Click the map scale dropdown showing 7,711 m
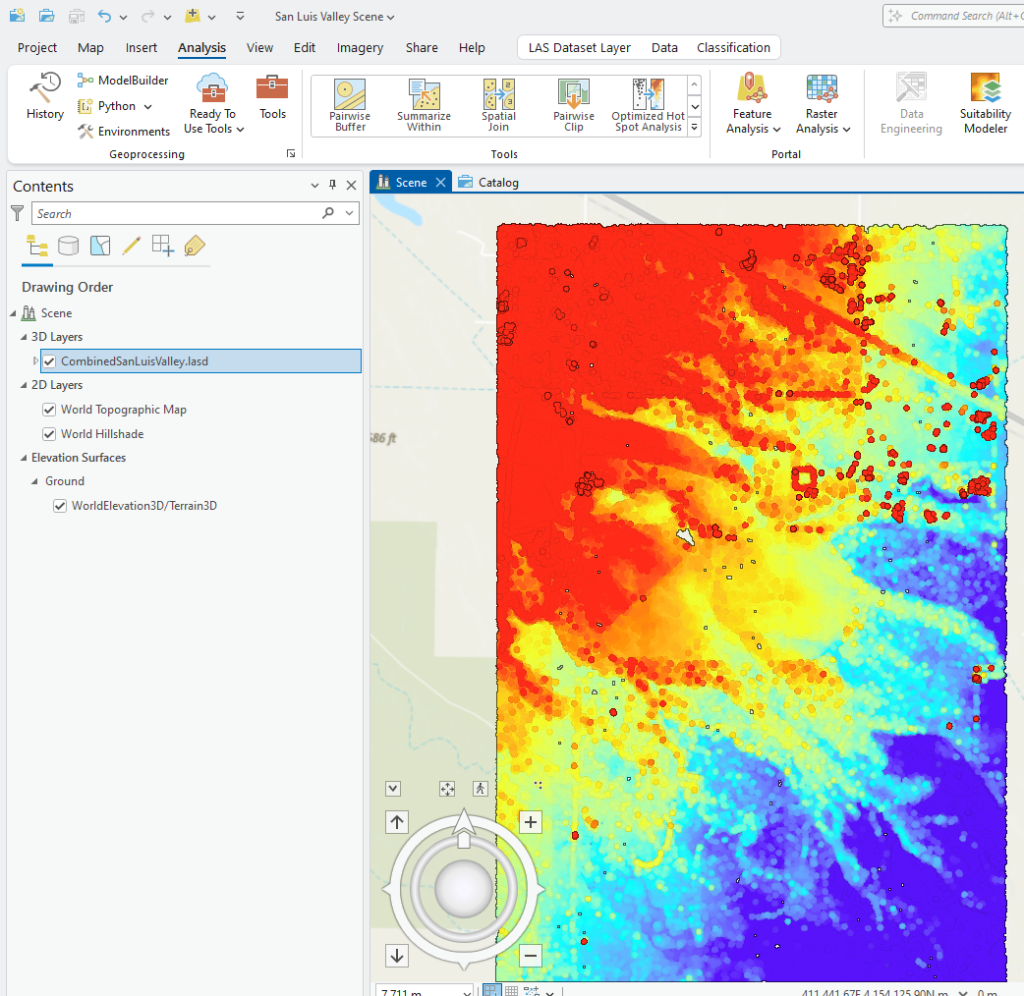This screenshot has height=996, width=1024. pyautogui.click(x=466, y=990)
